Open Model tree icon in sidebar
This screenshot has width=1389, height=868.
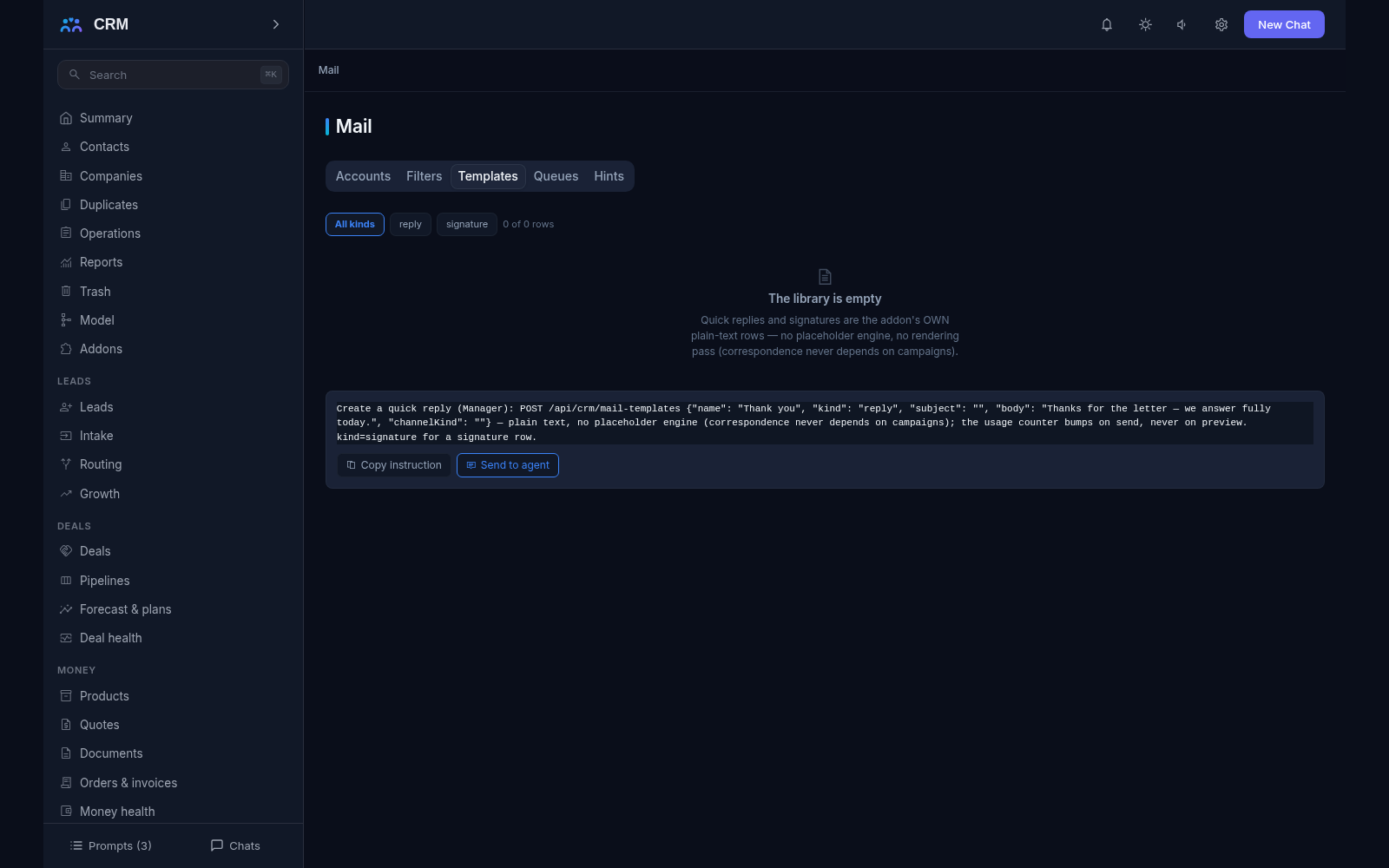tap(66, 320)
